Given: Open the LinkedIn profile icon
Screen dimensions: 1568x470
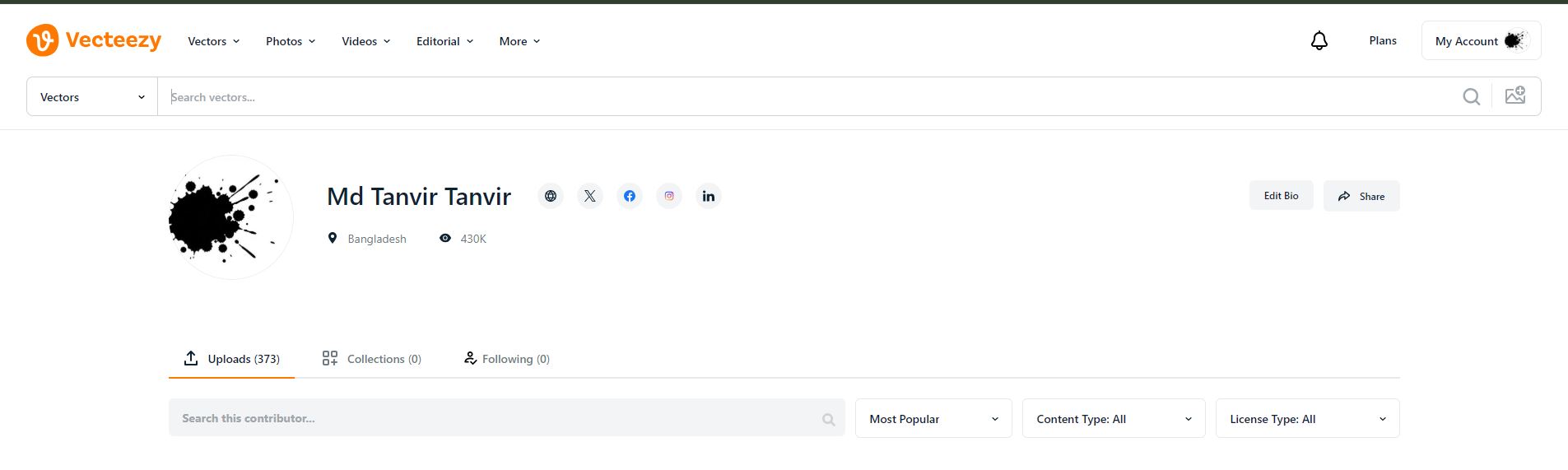Looking at the screenshot, I should click(x=709, y=196).
